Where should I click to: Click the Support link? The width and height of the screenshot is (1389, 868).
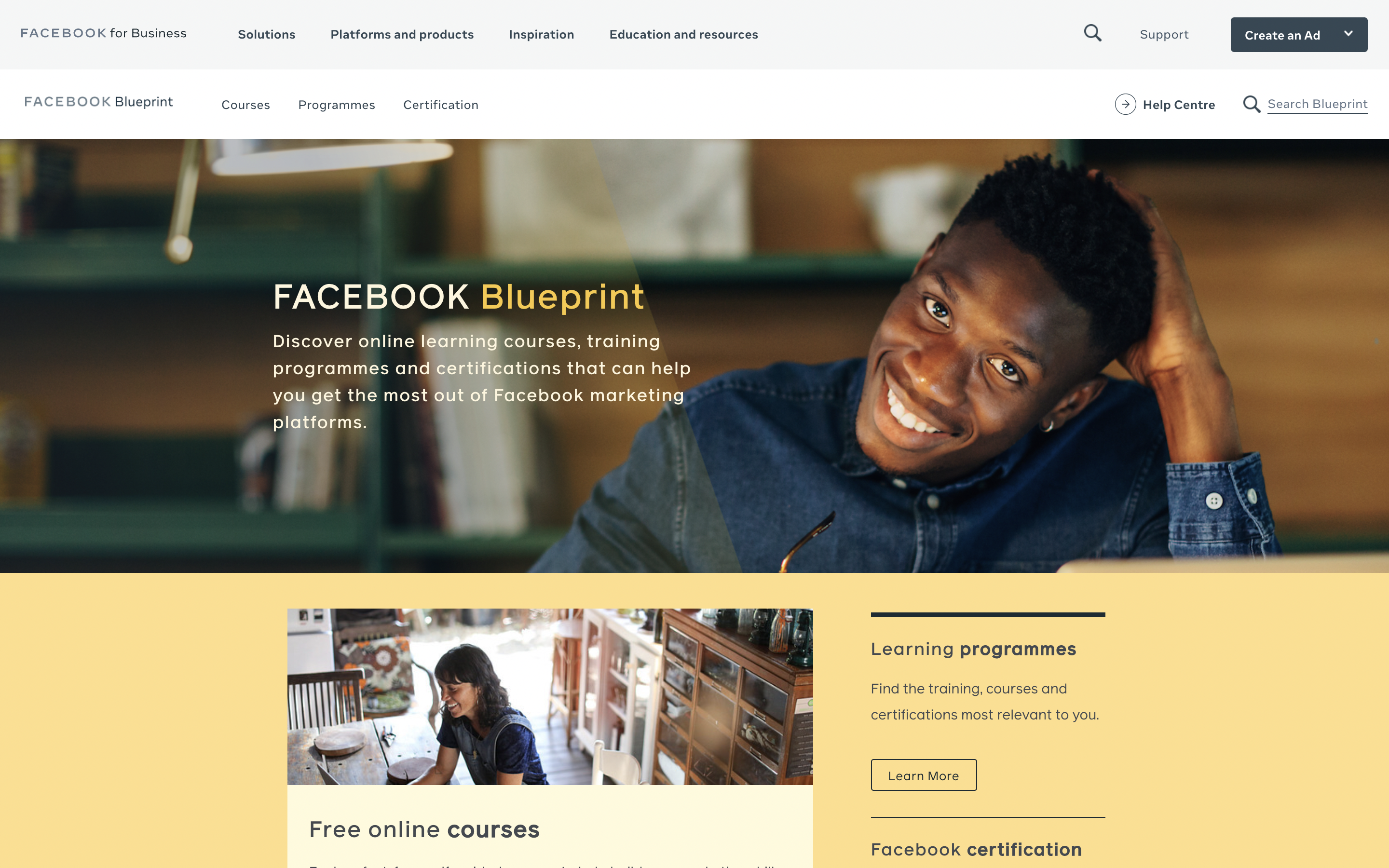(x=1164, y=34)
